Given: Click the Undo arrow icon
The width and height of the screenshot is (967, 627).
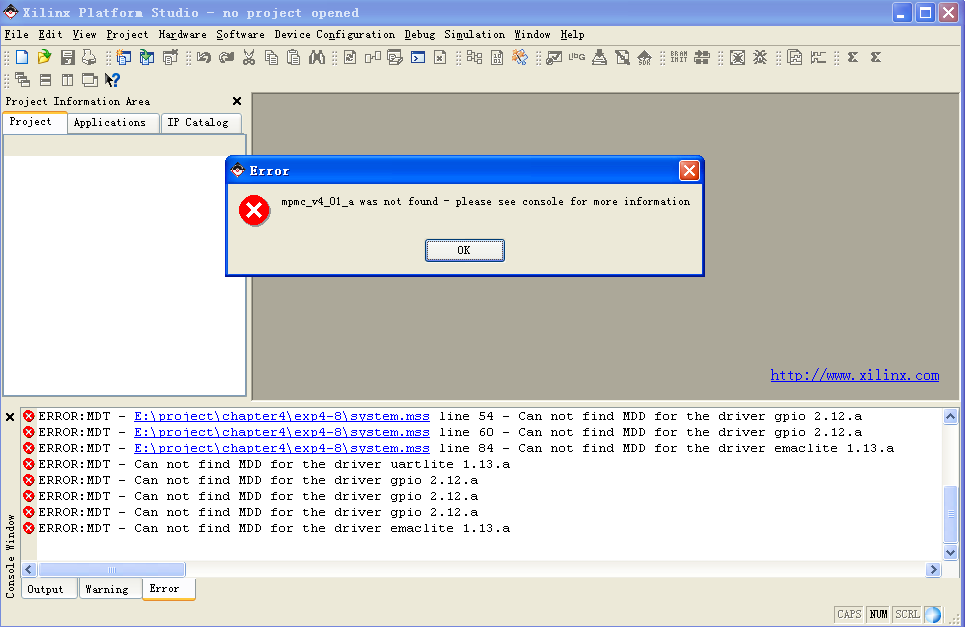Looking at the screenshot, I should tap(204, 57).
